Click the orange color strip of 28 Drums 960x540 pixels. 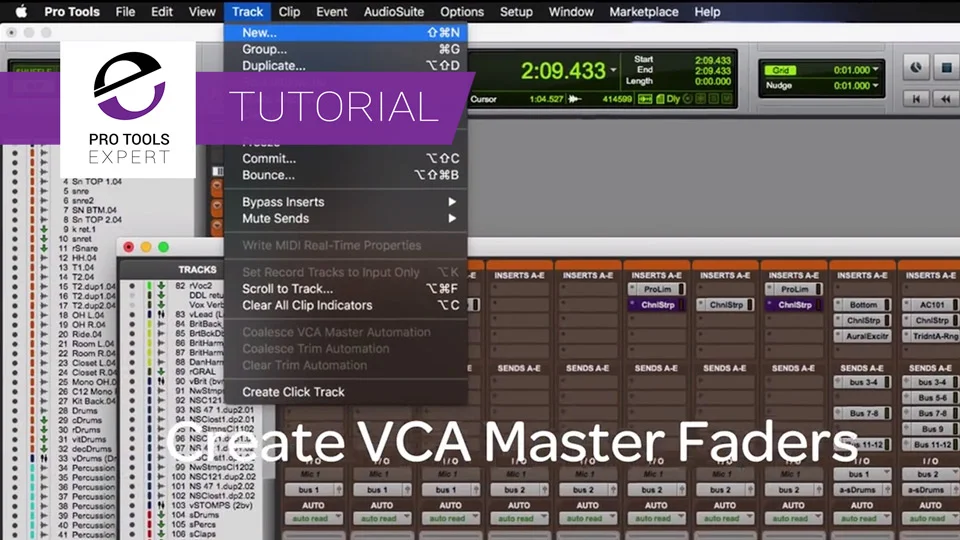(x=32, y=410)
